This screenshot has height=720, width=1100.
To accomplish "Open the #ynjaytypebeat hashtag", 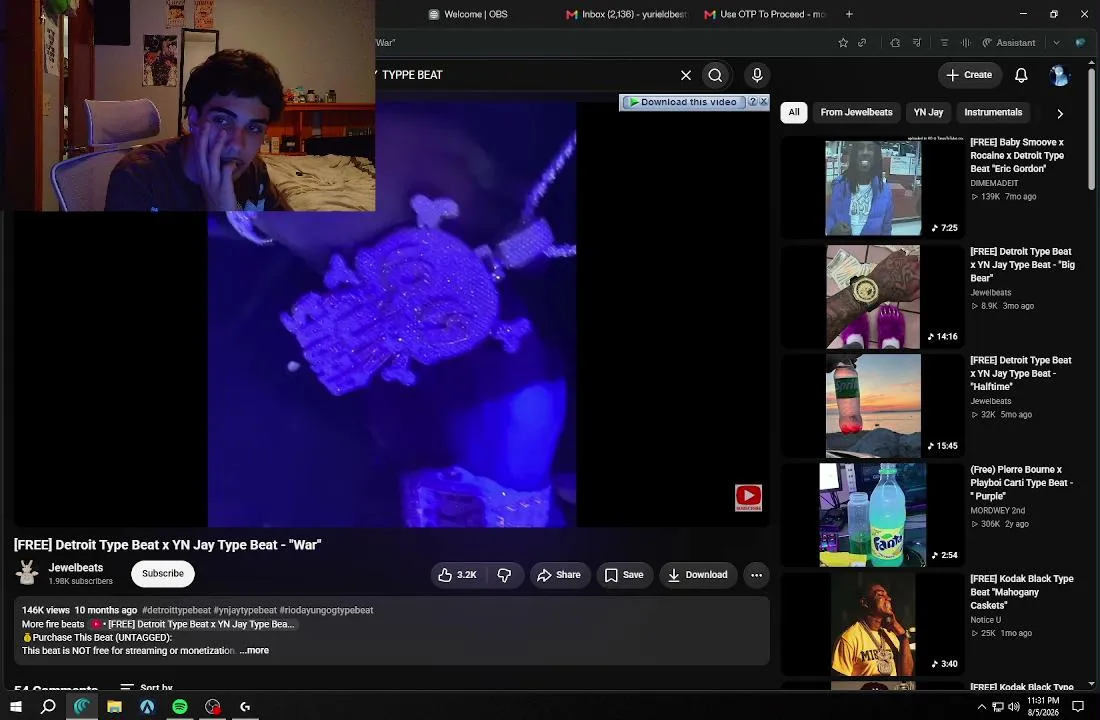I will (245, 611).
